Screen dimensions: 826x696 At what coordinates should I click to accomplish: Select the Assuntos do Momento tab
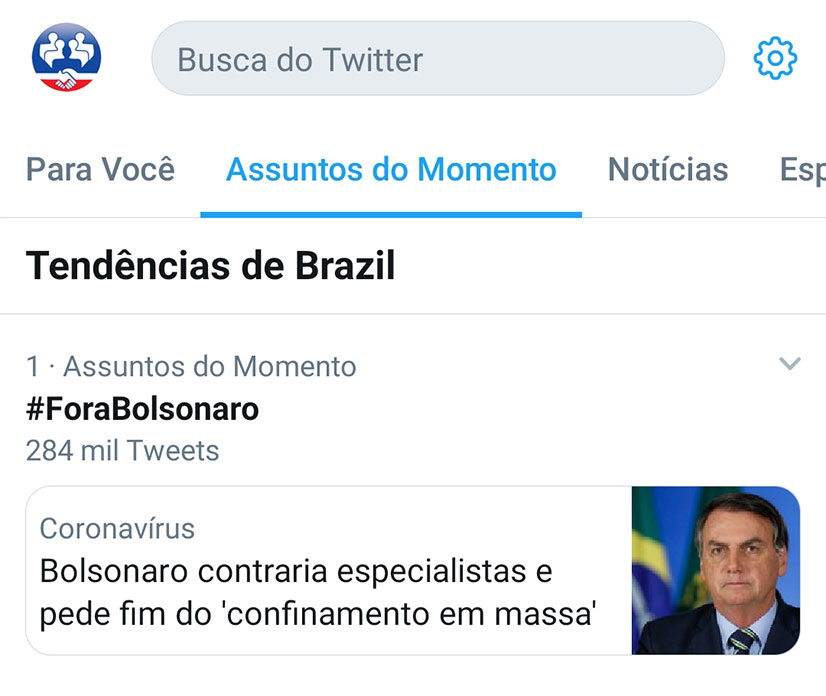click(391, 169)
